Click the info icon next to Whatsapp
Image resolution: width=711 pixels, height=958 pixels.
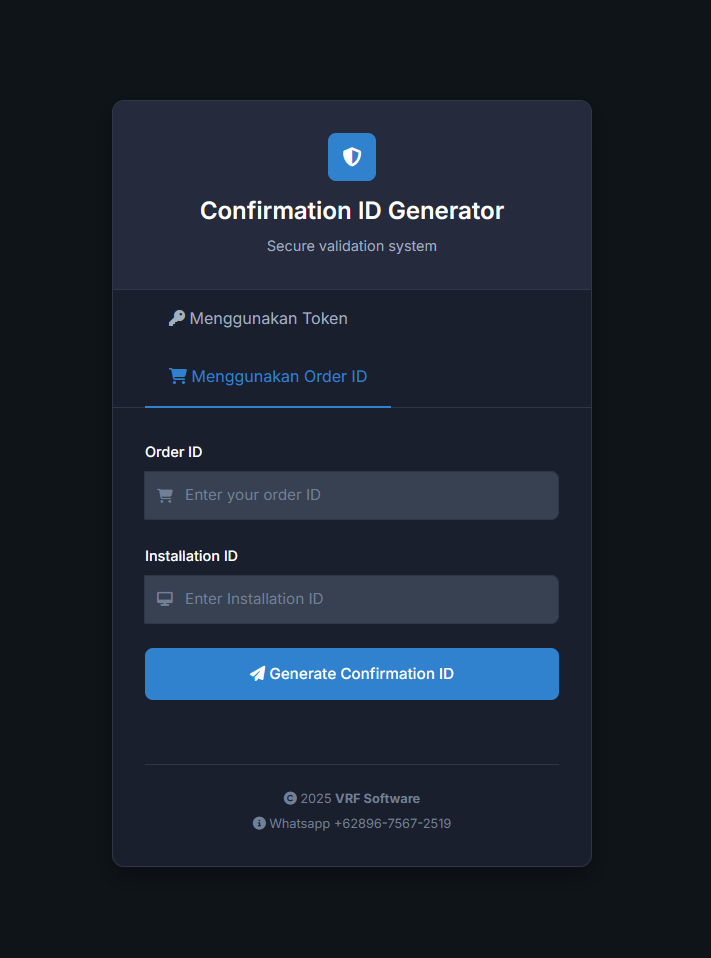click(259, 824)
